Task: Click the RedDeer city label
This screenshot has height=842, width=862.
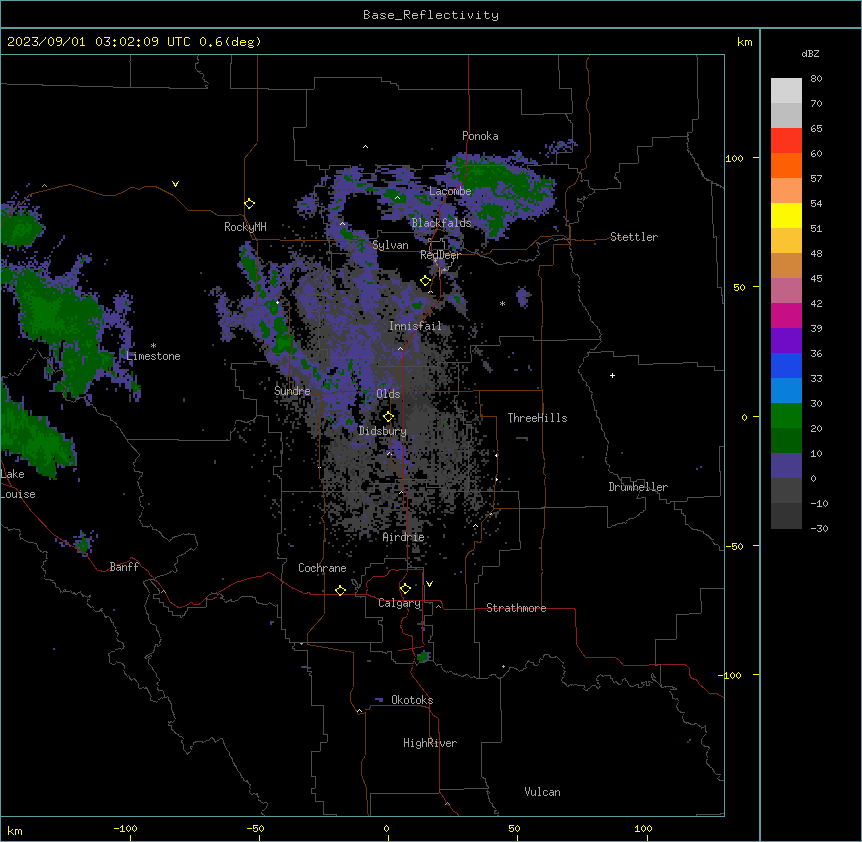Action: pyautogui.click(x=440, y=255)
